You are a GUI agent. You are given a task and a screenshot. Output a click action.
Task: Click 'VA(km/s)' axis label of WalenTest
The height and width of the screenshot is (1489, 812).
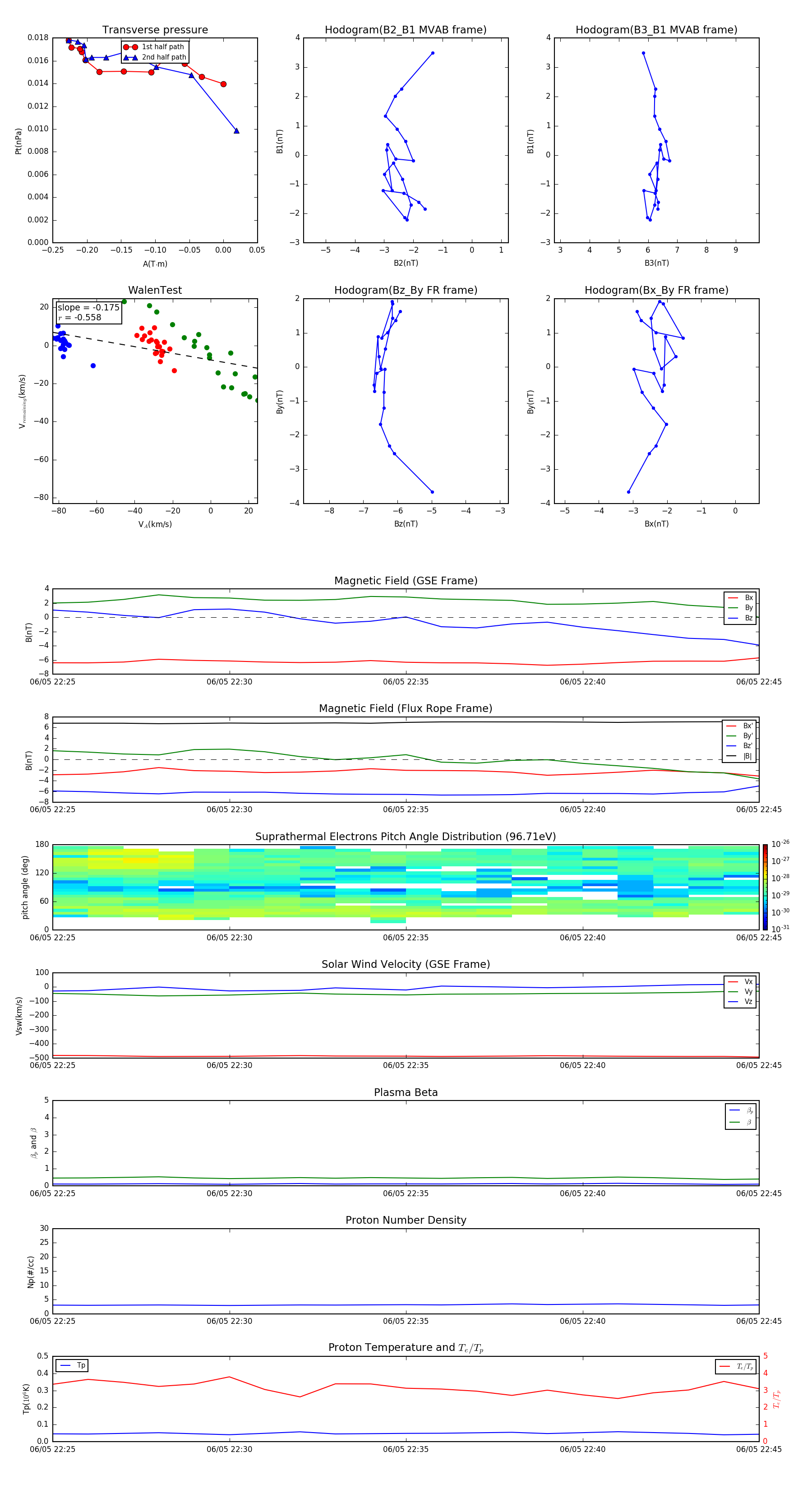point(155,524)
